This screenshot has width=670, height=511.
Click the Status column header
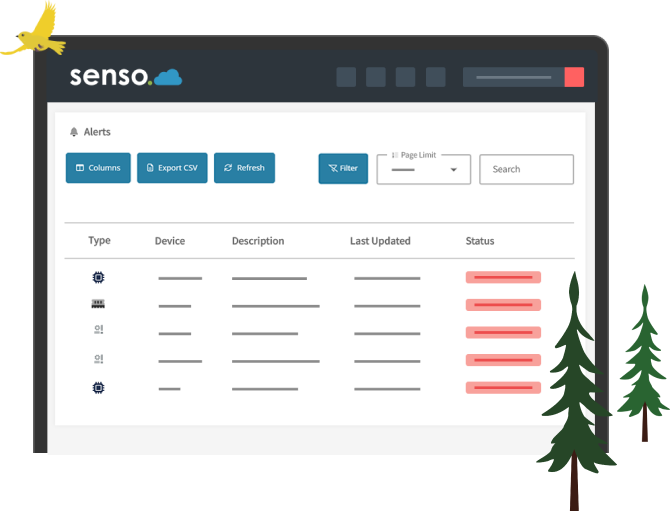pyautogui.click(x=480, y=241)
